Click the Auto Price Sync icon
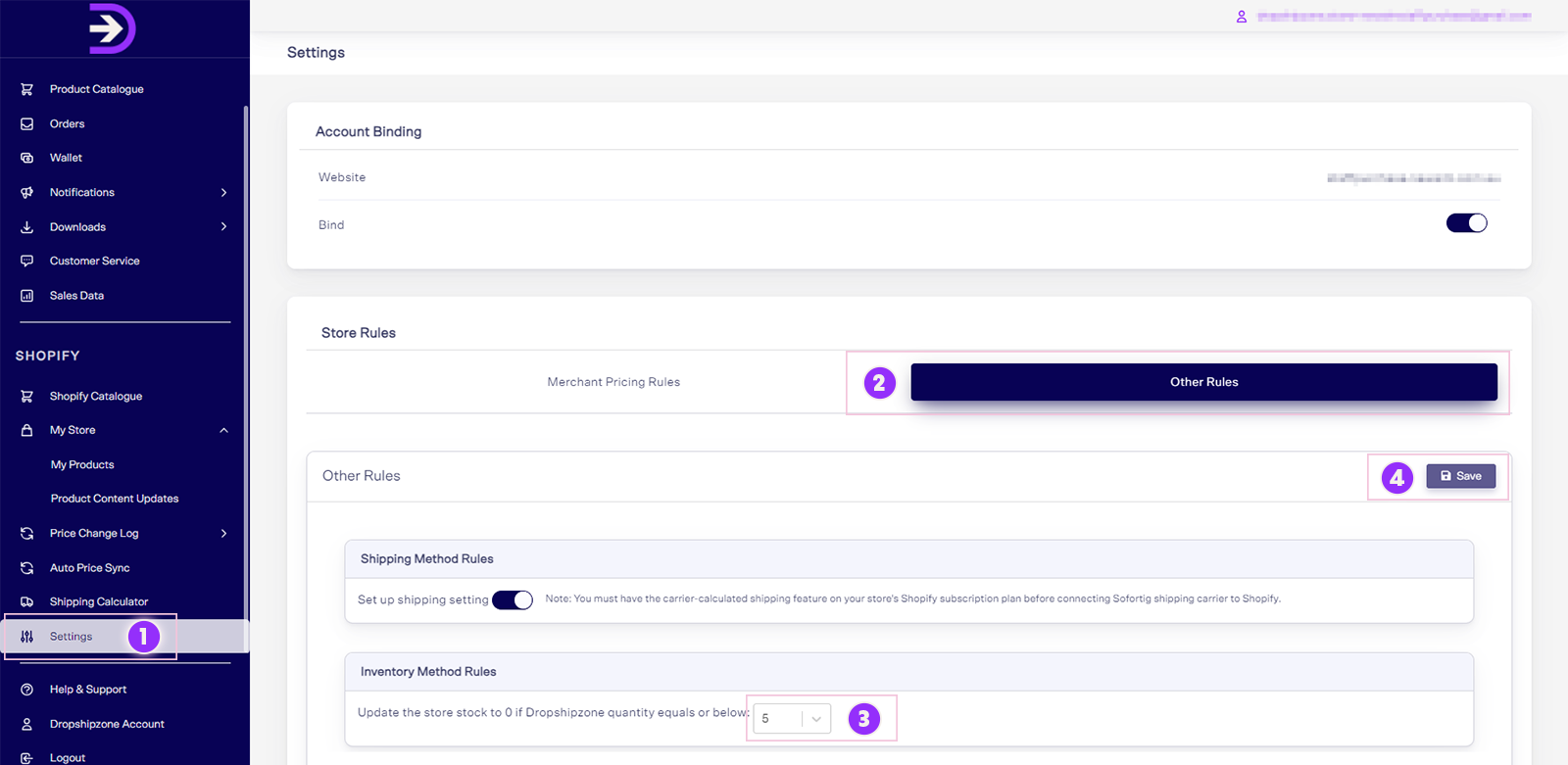The width and height of the screenshot is (1568, 765). 27,568
